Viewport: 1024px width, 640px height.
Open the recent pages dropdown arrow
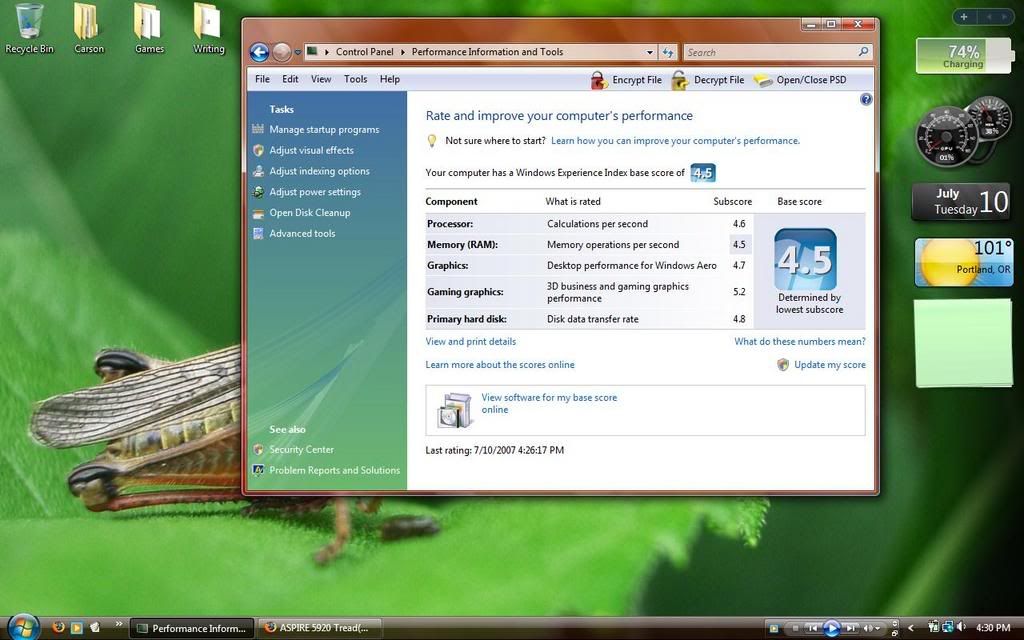coord(298,52)
